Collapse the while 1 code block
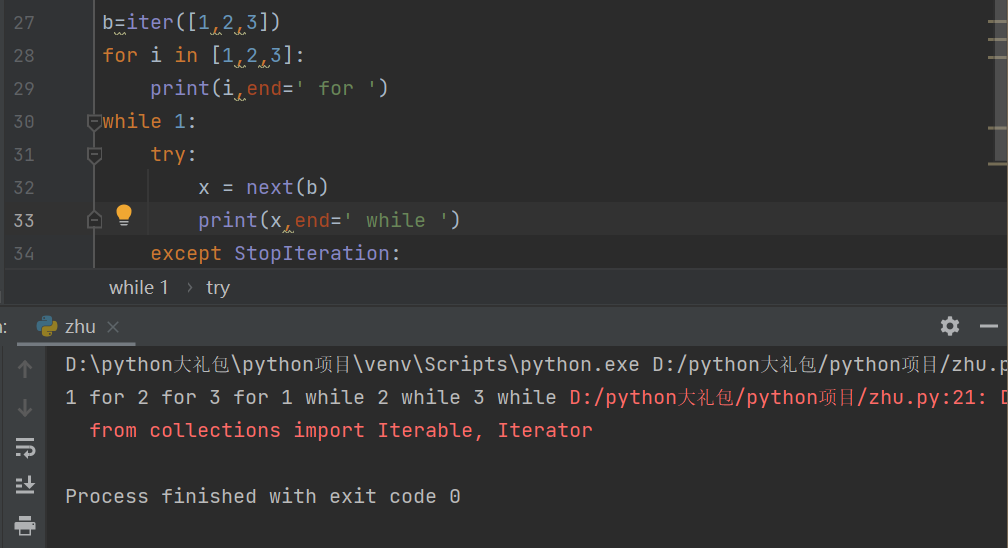The height and width of the screenshot is (548, 1008). pos(94,122)
